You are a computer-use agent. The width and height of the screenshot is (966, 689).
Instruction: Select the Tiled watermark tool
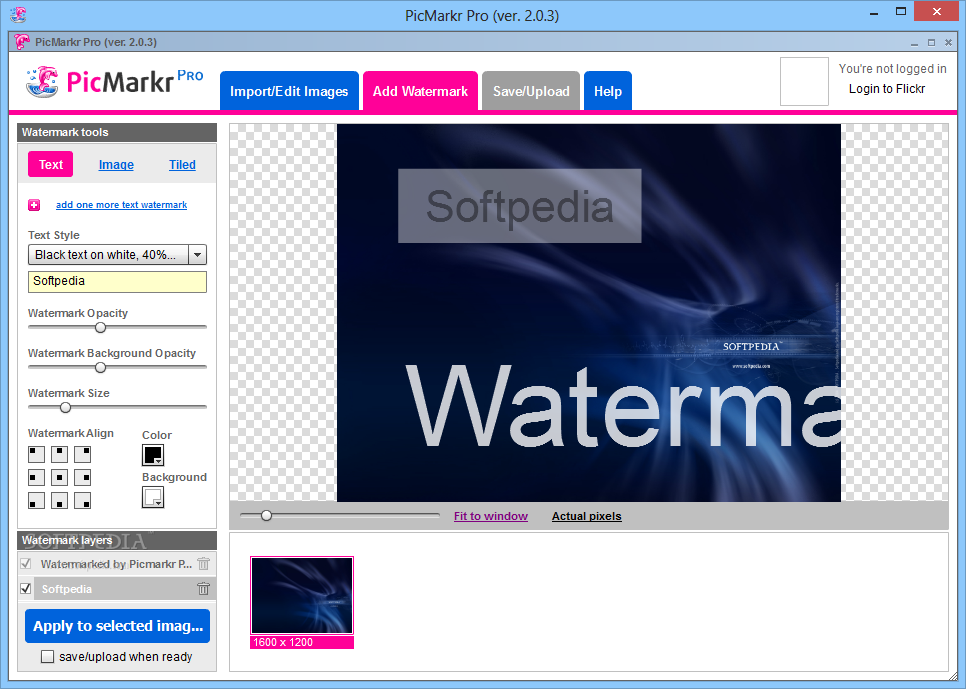click(x=182, y=165)
